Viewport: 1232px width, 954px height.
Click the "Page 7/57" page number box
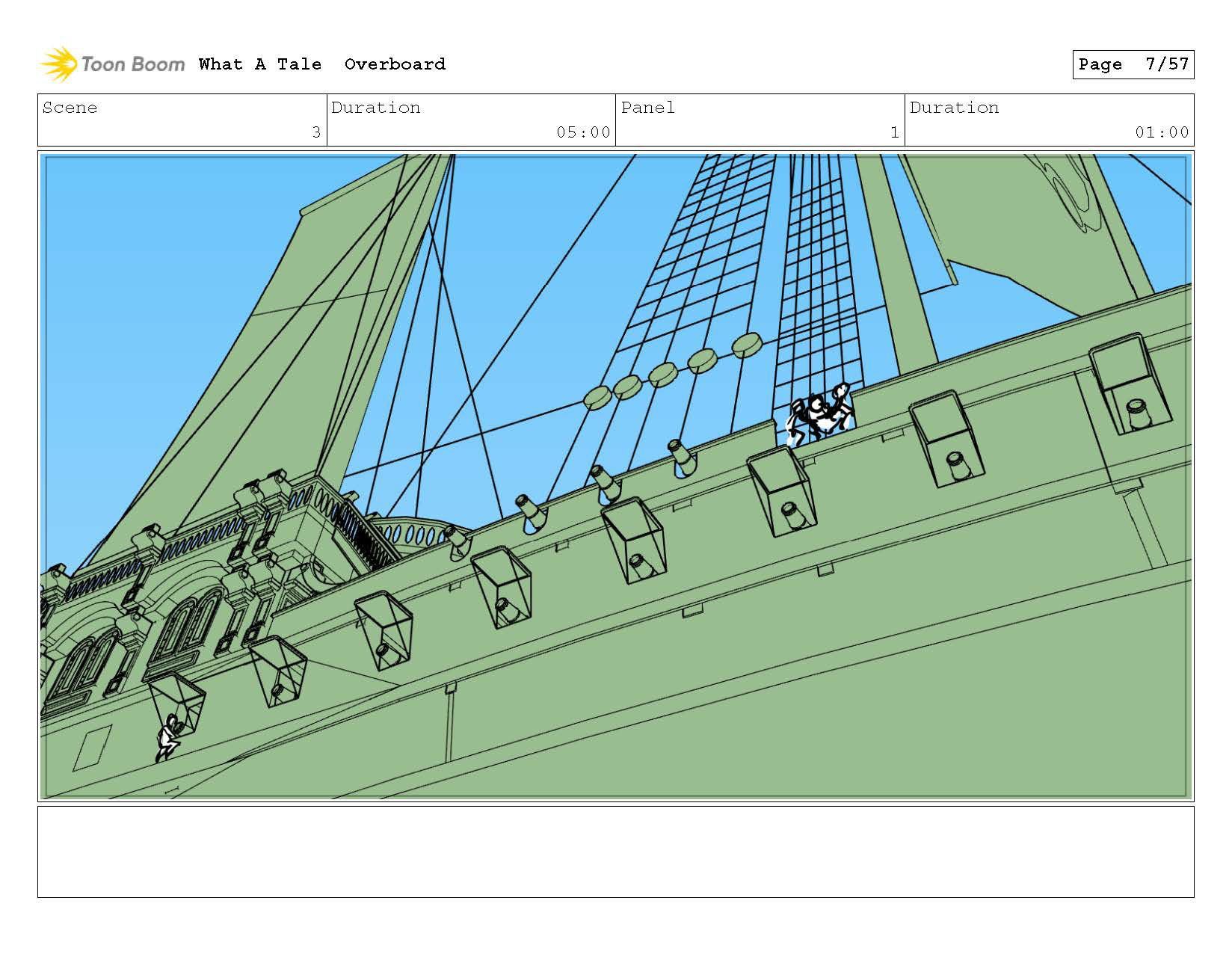click(1133, 64)
